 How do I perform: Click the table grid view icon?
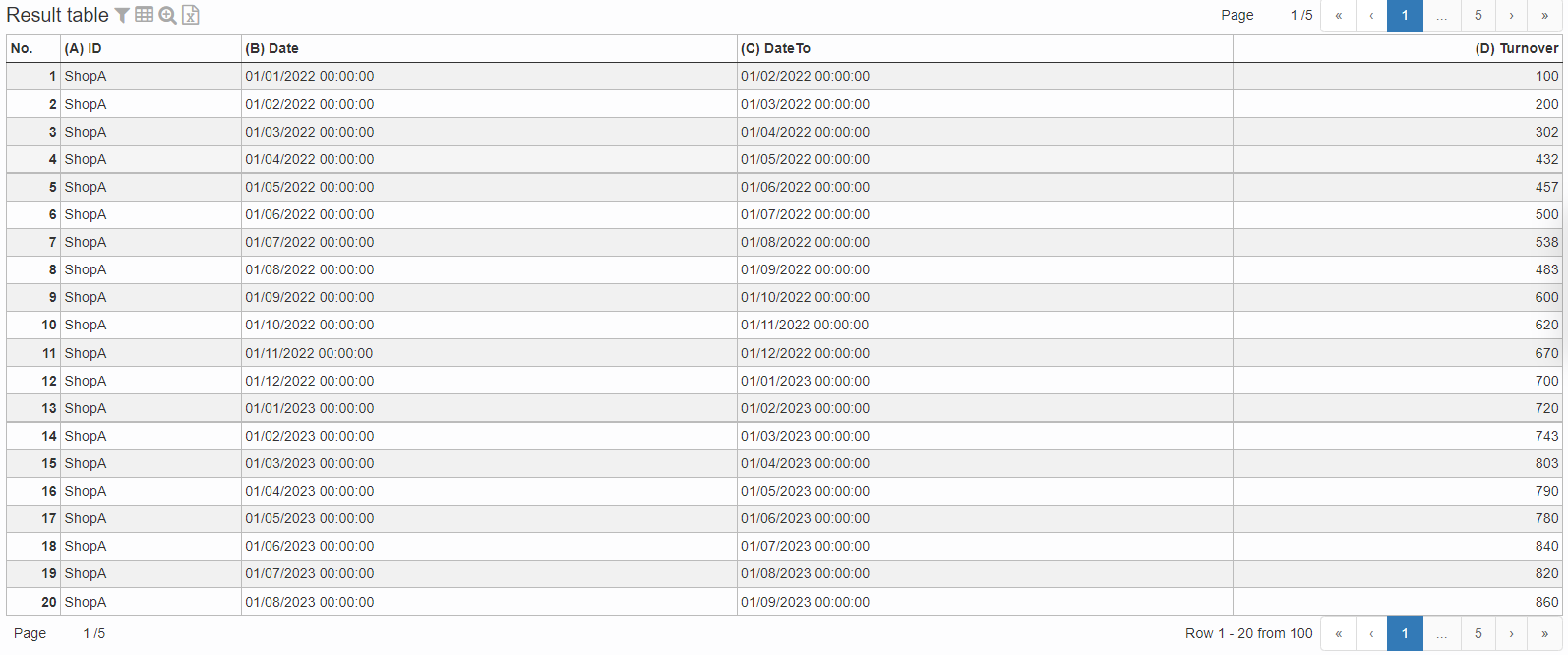click(x=145, y=15)
